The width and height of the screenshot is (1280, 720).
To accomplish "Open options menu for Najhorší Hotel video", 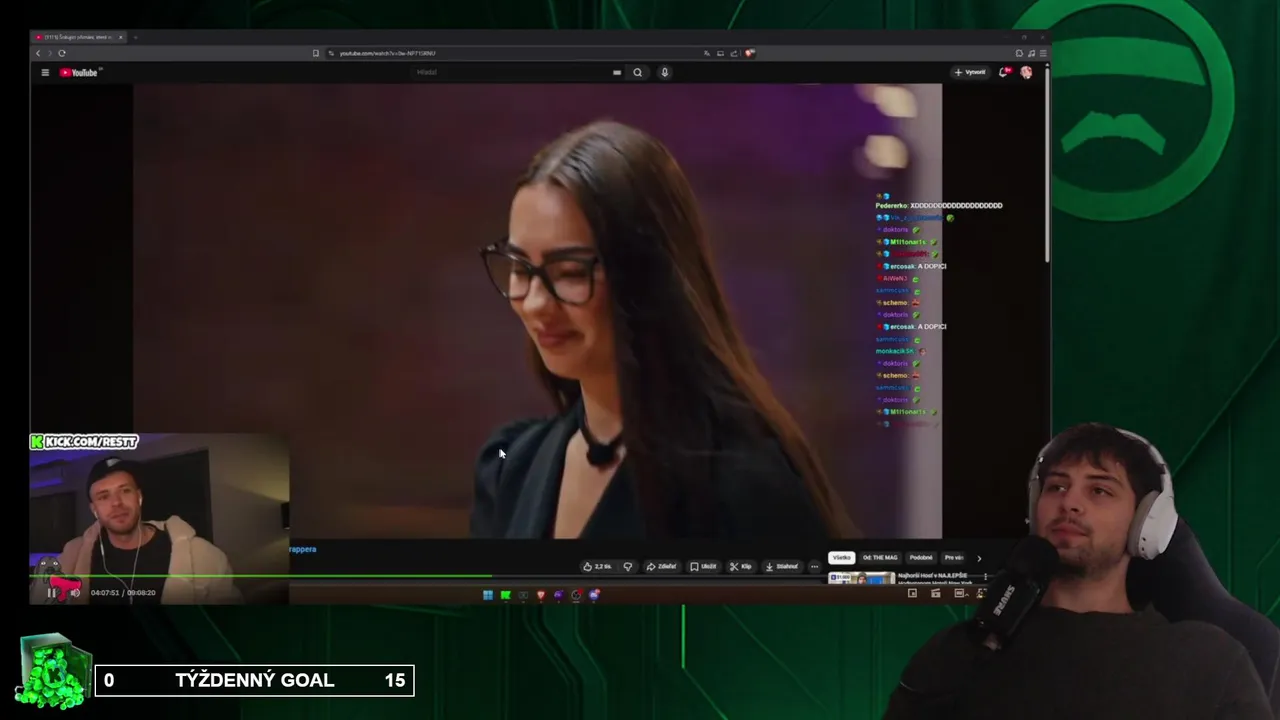I will click(x=985, y=576).
